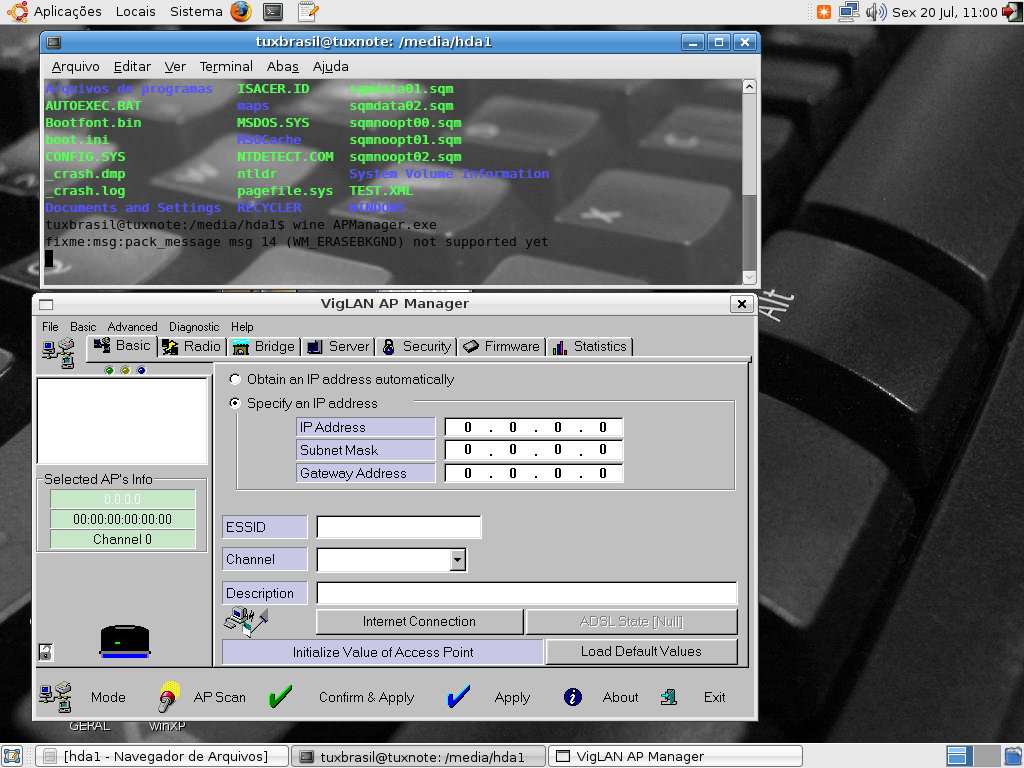Open the Channel dropdown list
This screenshot has height=768, width=1024.
(x=458, y=560)
